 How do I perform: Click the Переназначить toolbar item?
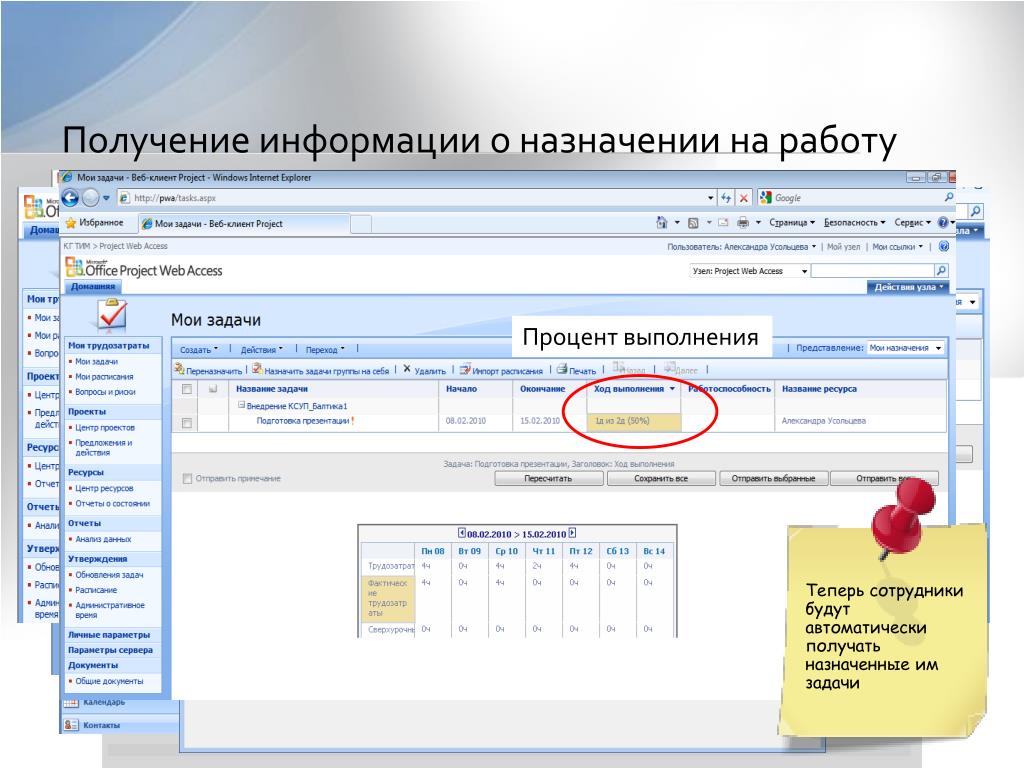click(208, 370)
